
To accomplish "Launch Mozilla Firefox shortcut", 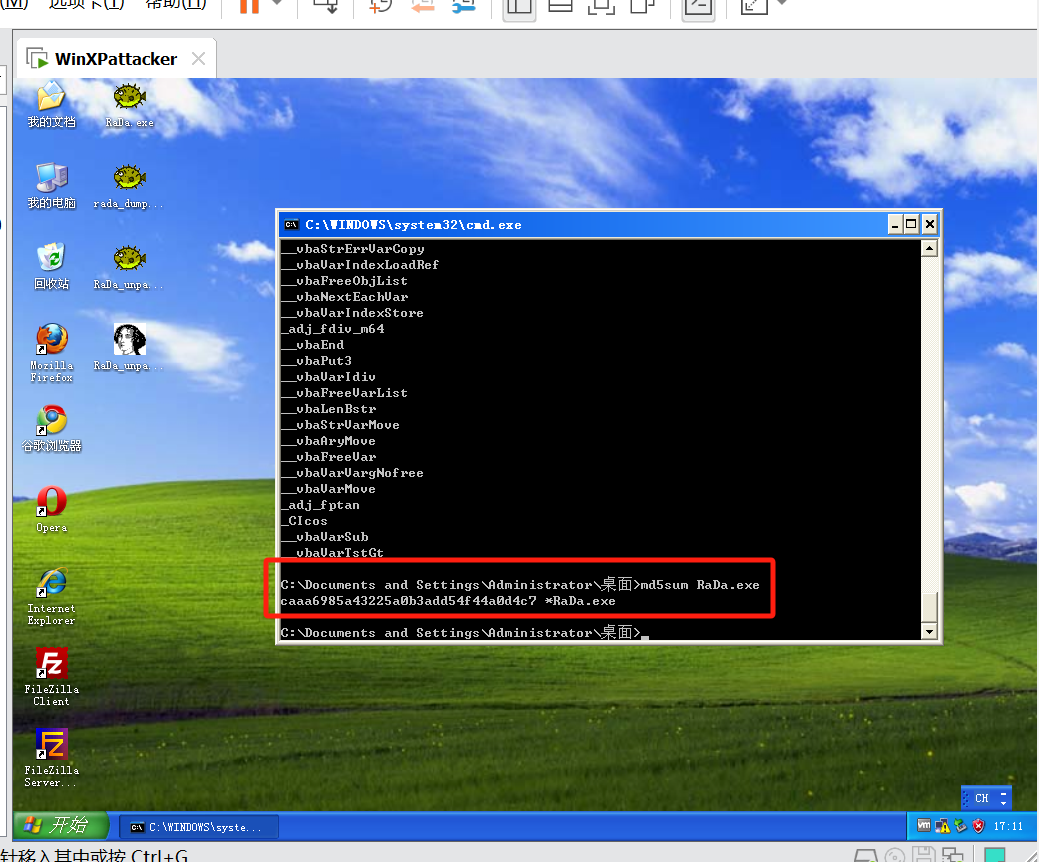I will (x=51, y=353).
